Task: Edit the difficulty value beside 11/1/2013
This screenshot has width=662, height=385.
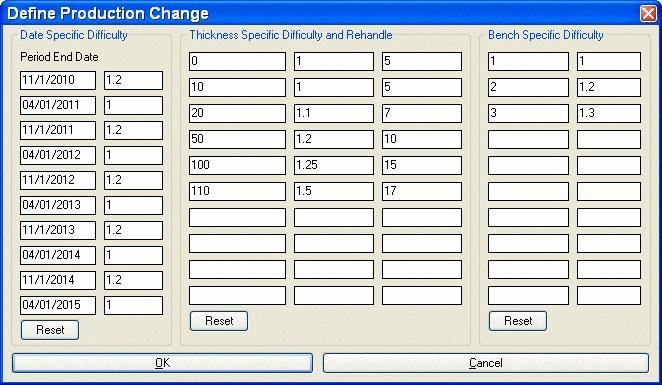Action: point(133,230)
